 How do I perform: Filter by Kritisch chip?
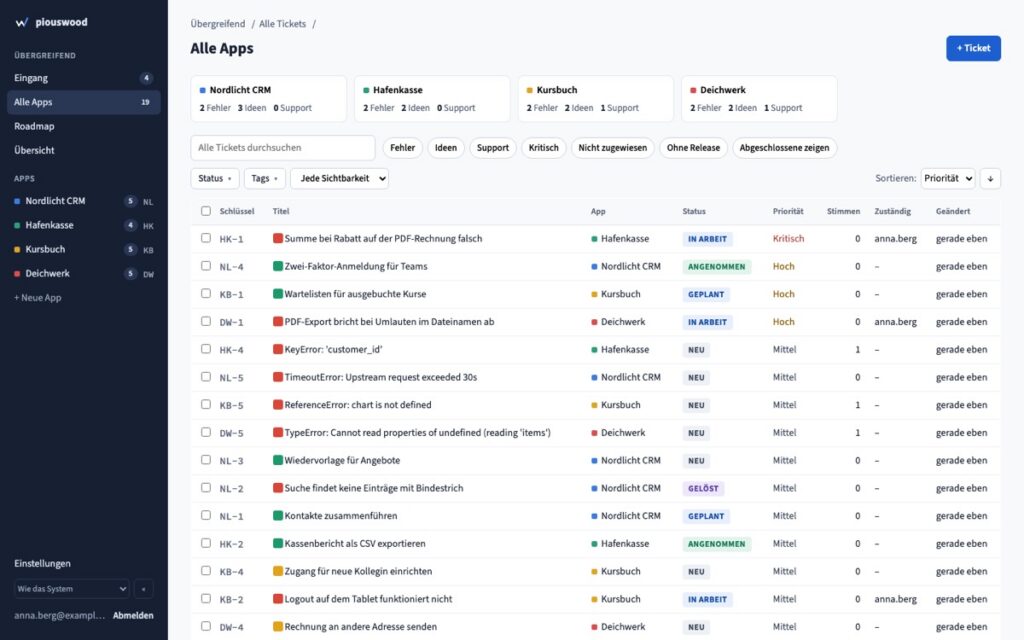(x=544, y=148)
